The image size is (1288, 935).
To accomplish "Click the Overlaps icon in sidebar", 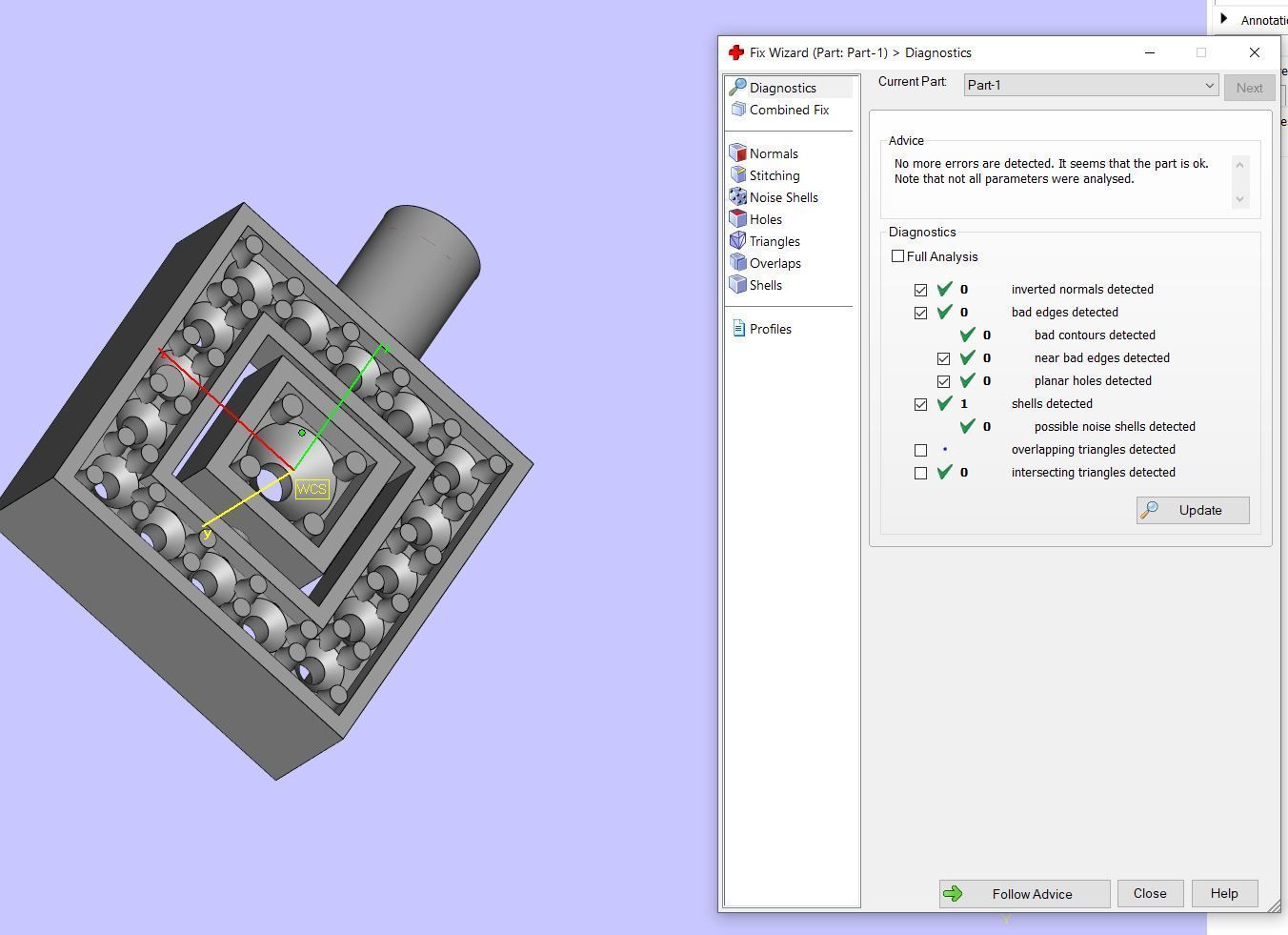I will click(737, 262).
